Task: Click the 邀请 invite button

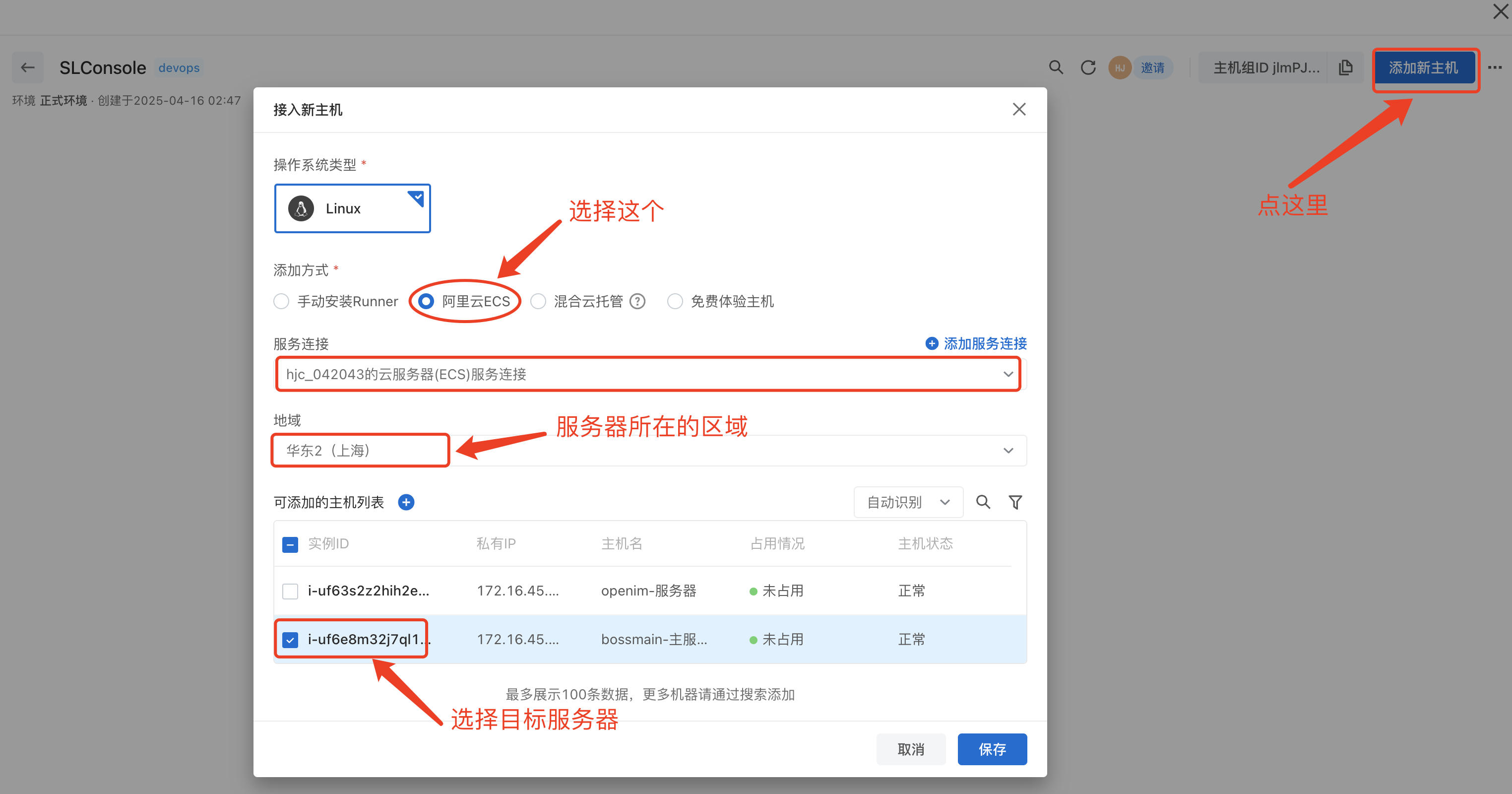Action: (1152, 67)
